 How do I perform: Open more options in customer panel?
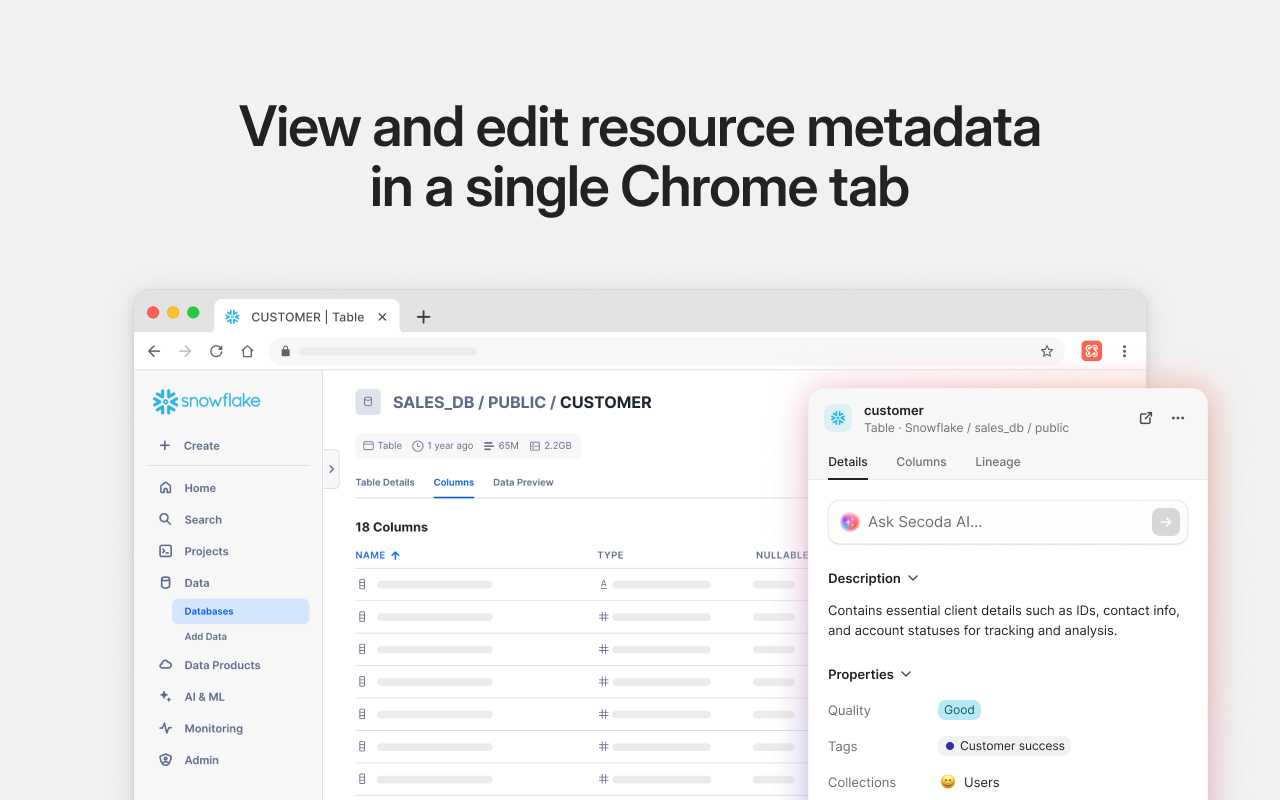click(1178, 418)
